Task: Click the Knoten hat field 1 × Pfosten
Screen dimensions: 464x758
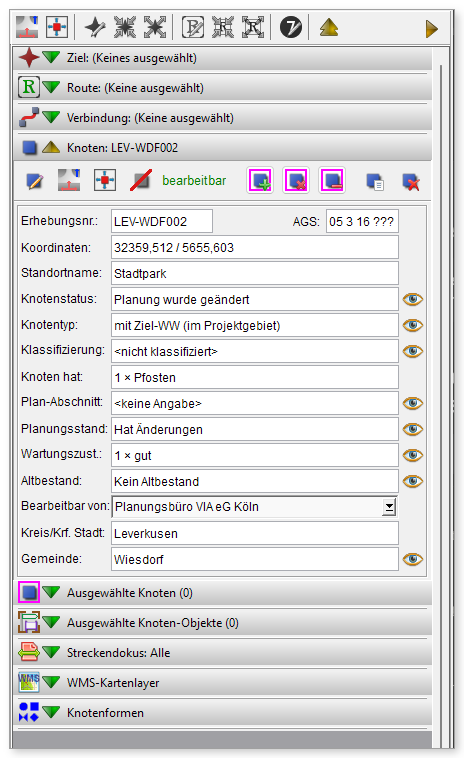Action: [x=255, y=378]
